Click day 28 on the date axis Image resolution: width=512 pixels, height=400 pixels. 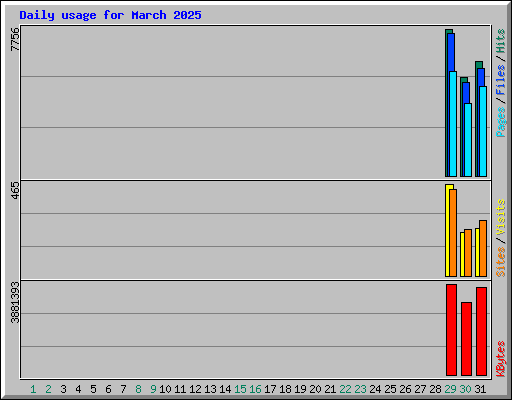(435, 389)
